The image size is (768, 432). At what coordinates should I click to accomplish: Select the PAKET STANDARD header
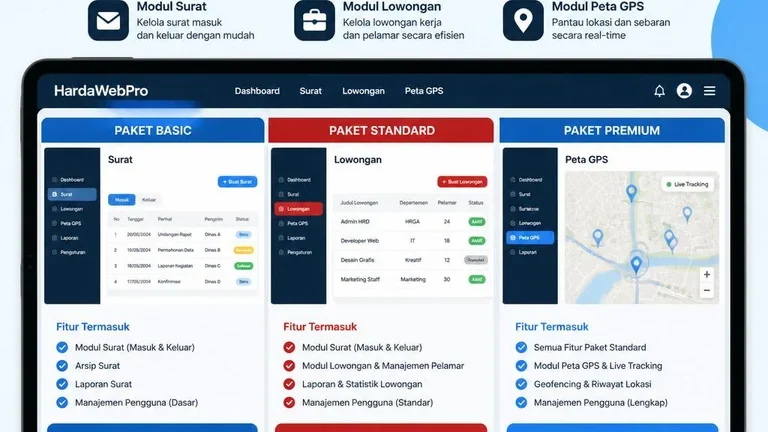coord(382,130)
